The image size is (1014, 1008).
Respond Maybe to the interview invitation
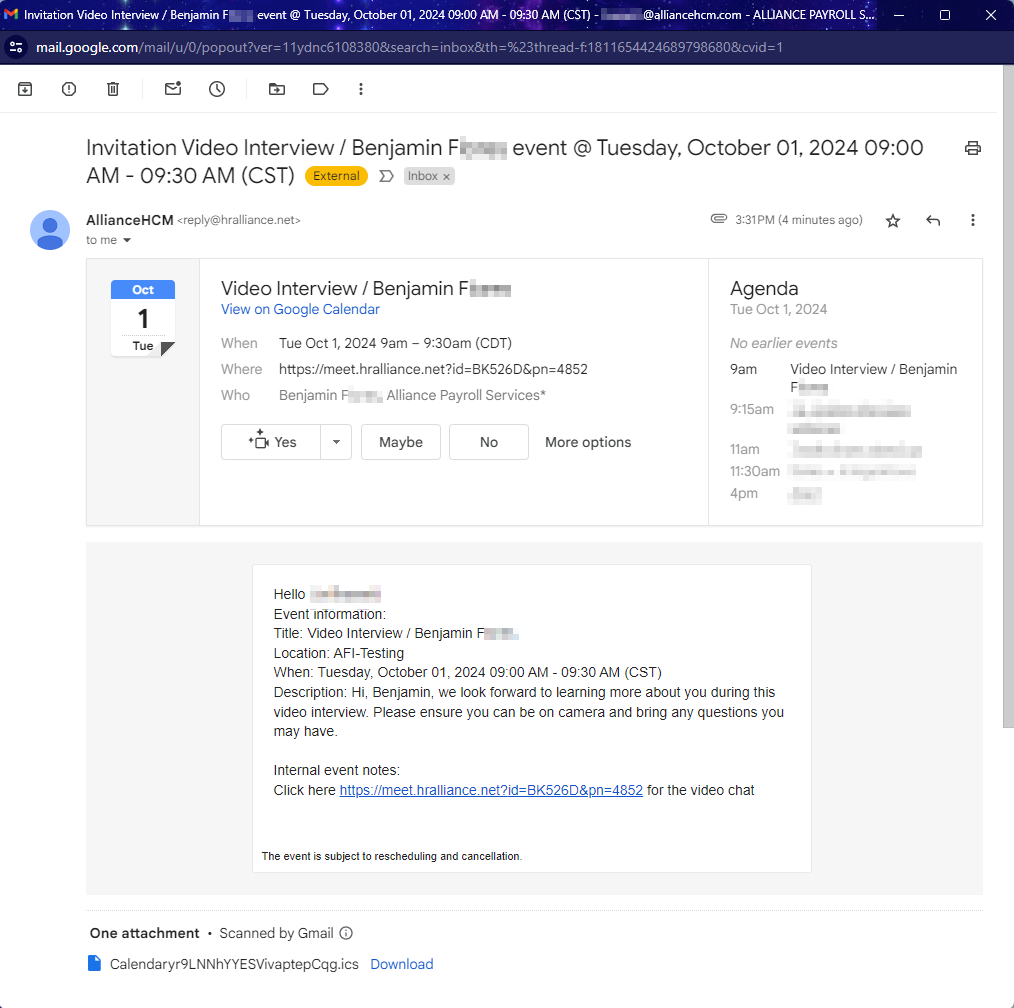tap(401, 442)
